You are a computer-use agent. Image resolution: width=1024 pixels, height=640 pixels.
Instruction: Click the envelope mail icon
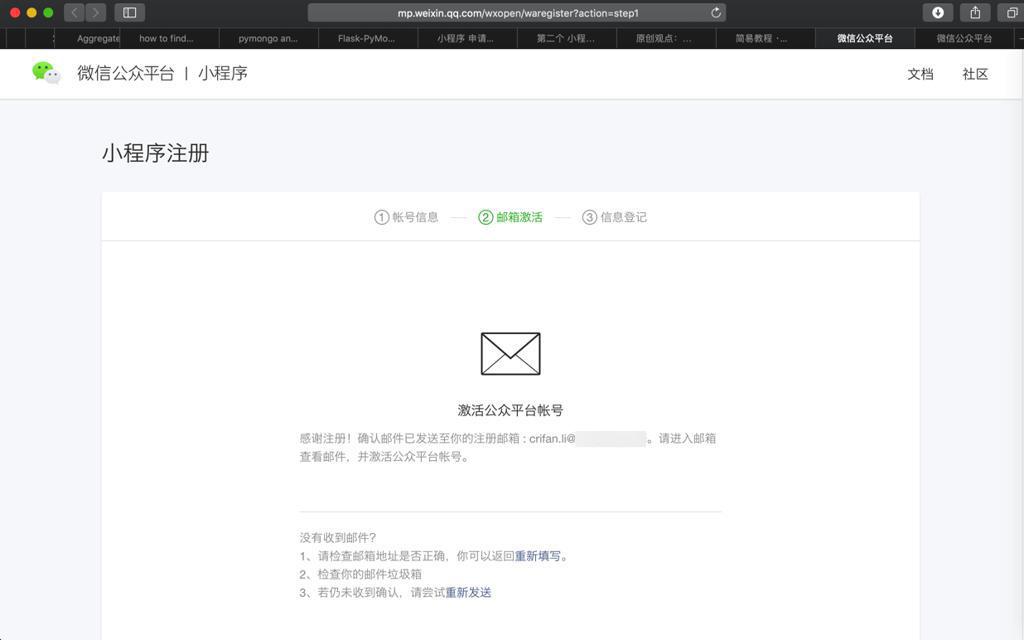pos(511,353)
